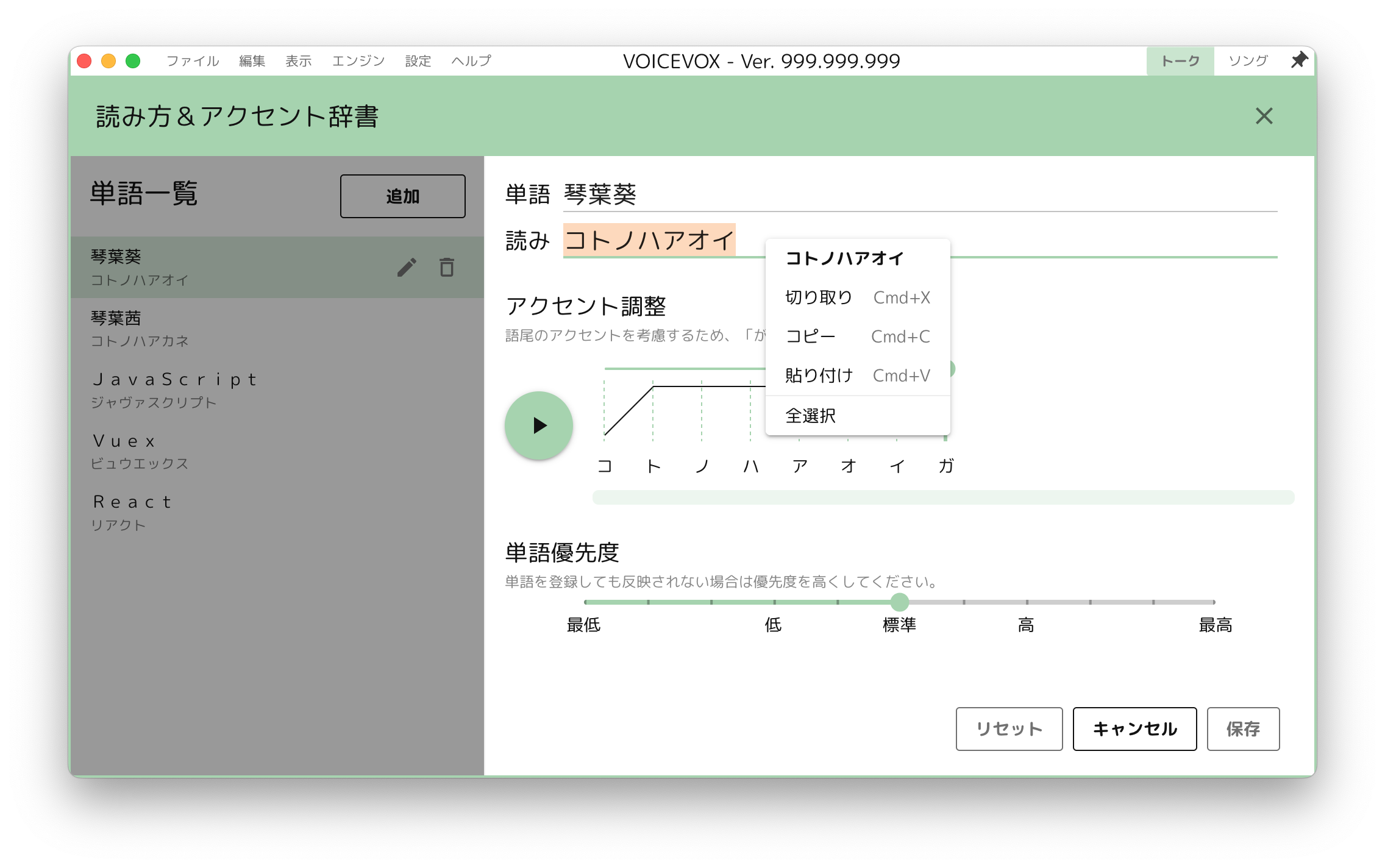Click the play button to preview accent

tap(540, 424)
